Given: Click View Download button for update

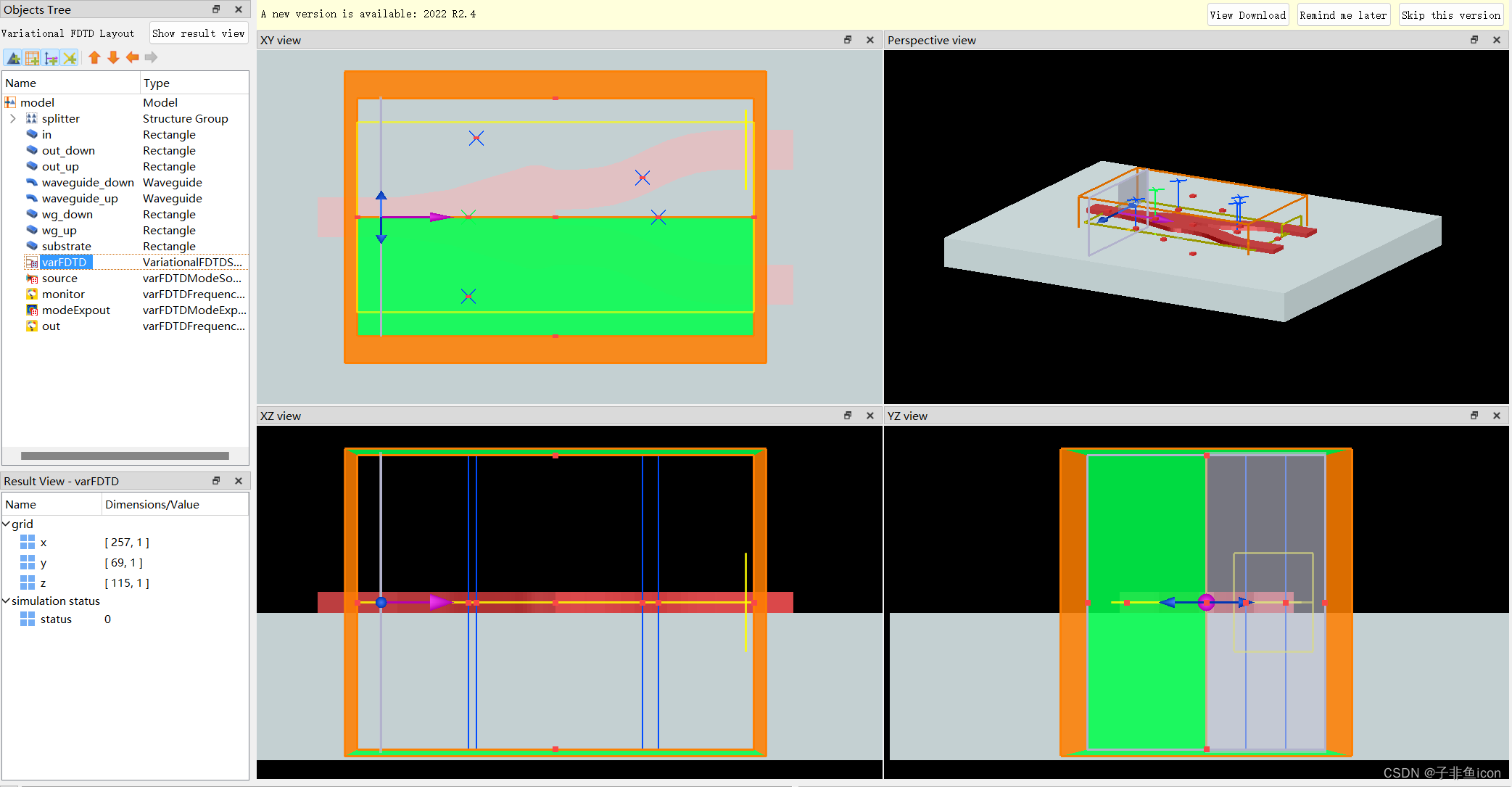Looking at the screenshot, I should tap(1249, 14).
